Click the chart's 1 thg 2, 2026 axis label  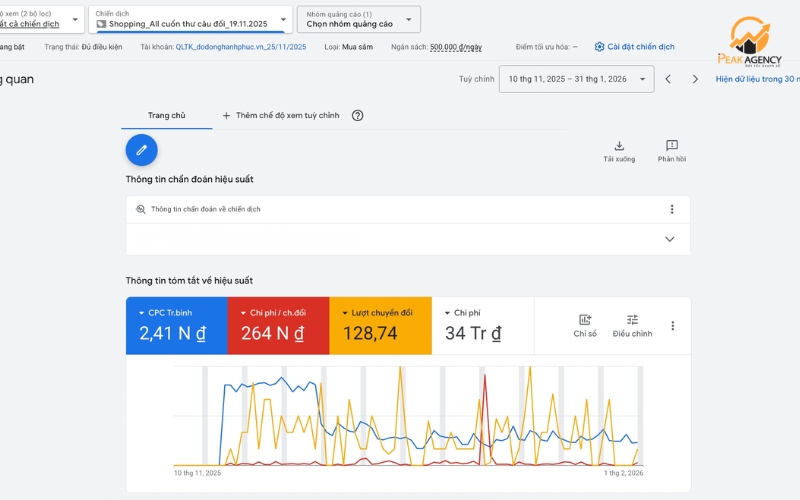623,473
